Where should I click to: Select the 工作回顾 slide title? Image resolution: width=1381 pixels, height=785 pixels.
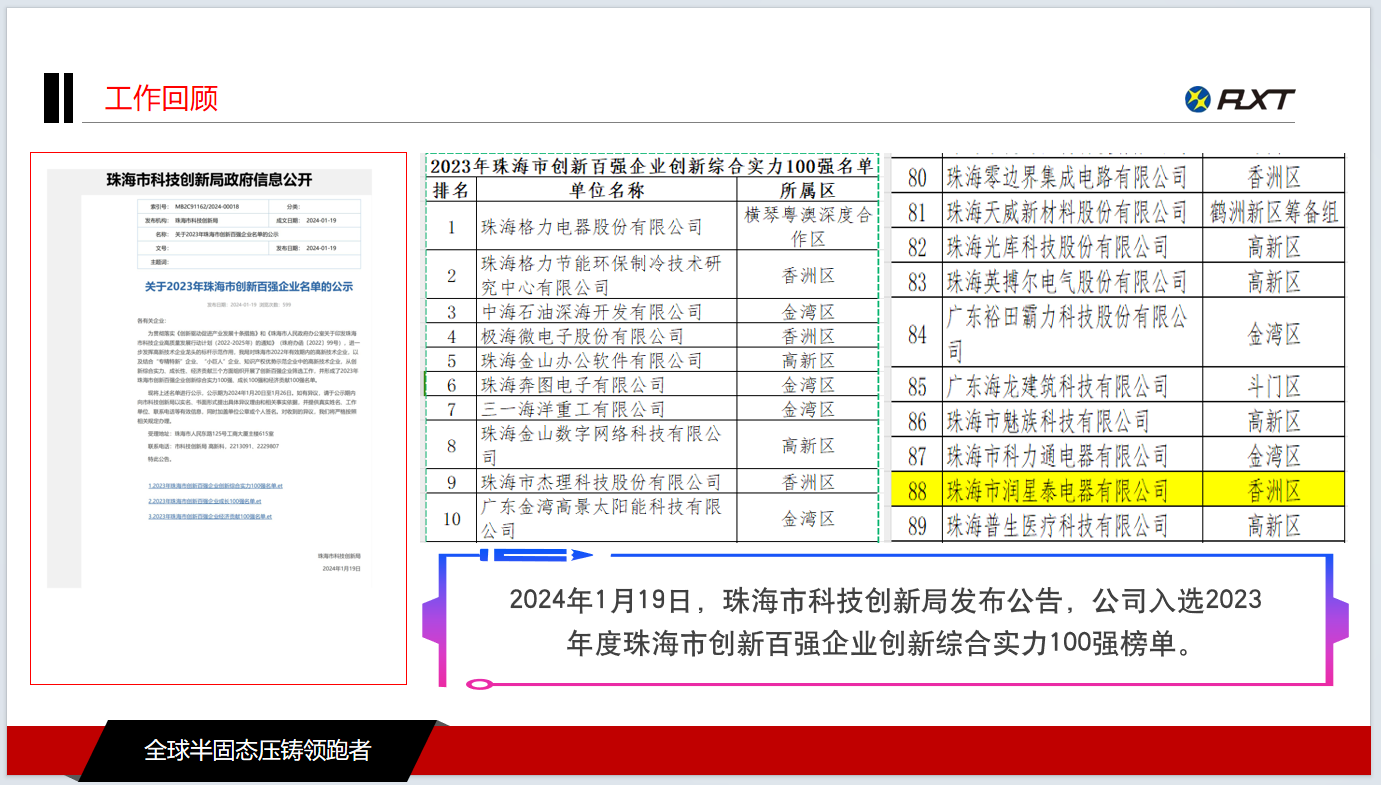click(x=161, y=98)
